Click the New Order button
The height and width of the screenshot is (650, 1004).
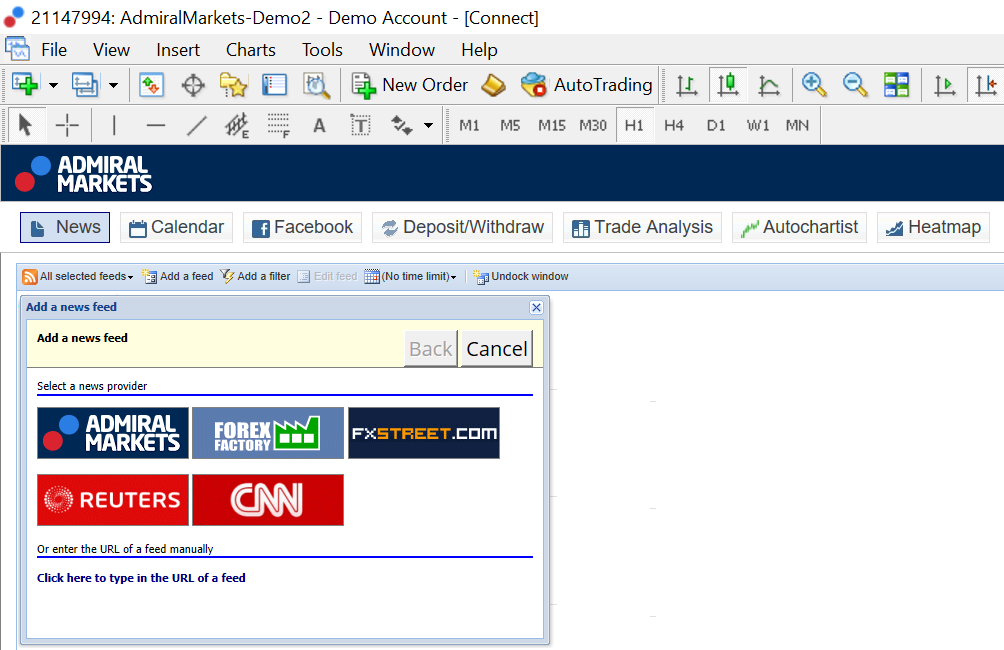click(x=410, y=85)
